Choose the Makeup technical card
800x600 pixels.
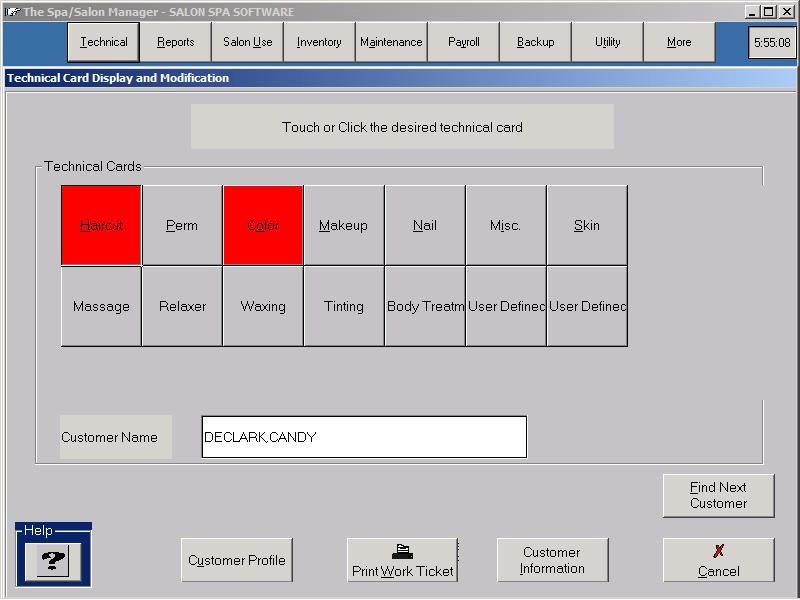[x=344, y=225]
